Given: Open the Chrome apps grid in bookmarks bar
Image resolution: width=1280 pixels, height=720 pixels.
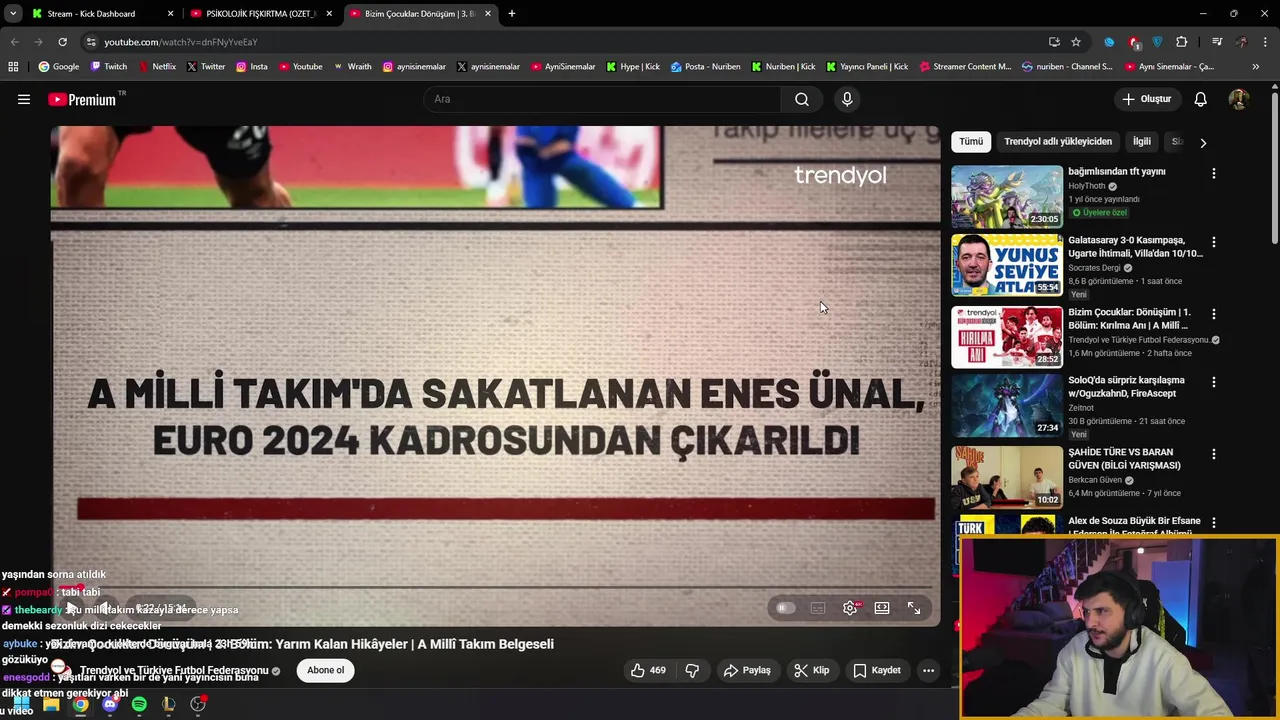Looking at the screenshot, I should (13, 67).
